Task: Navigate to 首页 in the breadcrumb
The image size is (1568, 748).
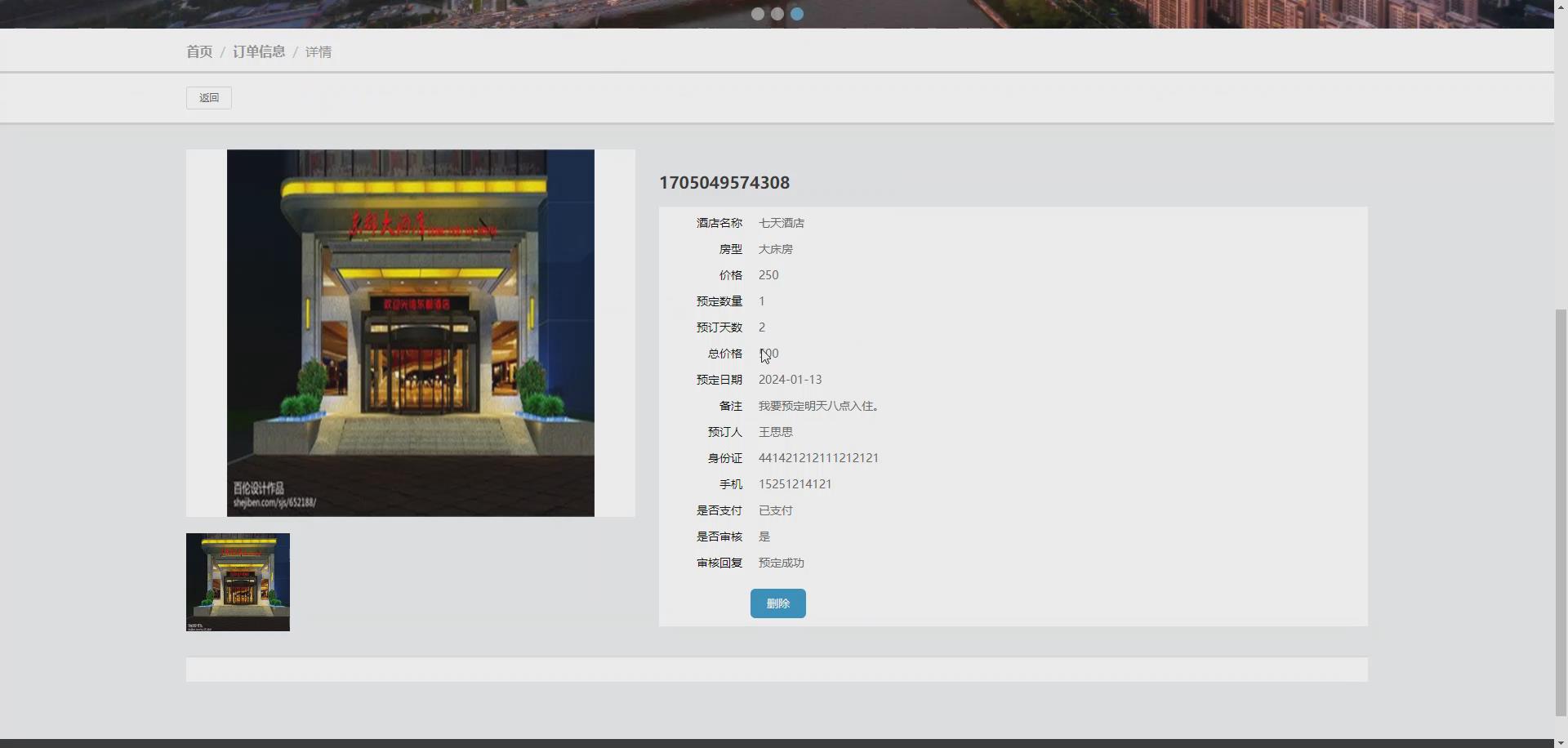Action: tap(199, 51)
